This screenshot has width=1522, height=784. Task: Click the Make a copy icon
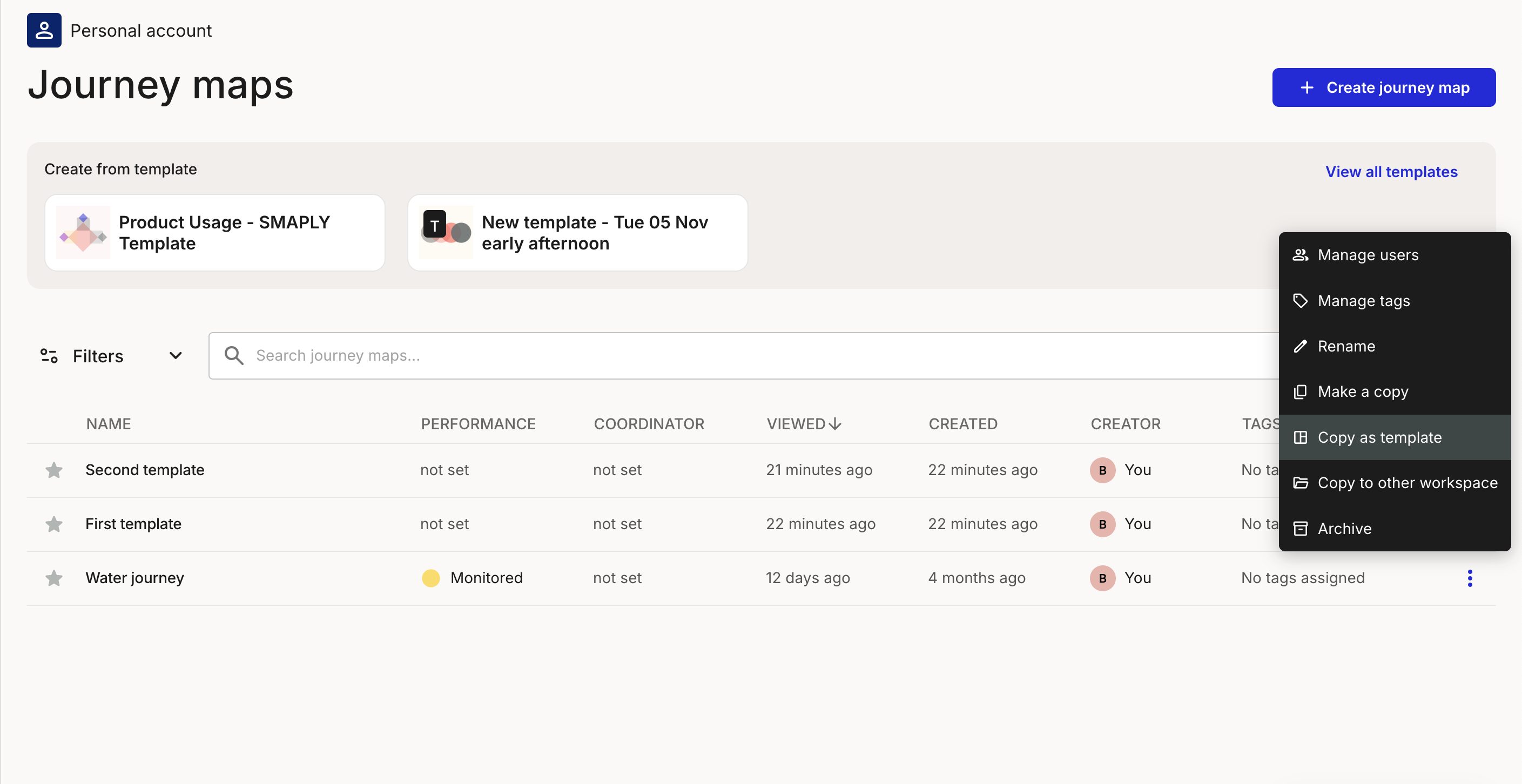pos(1300,391)
